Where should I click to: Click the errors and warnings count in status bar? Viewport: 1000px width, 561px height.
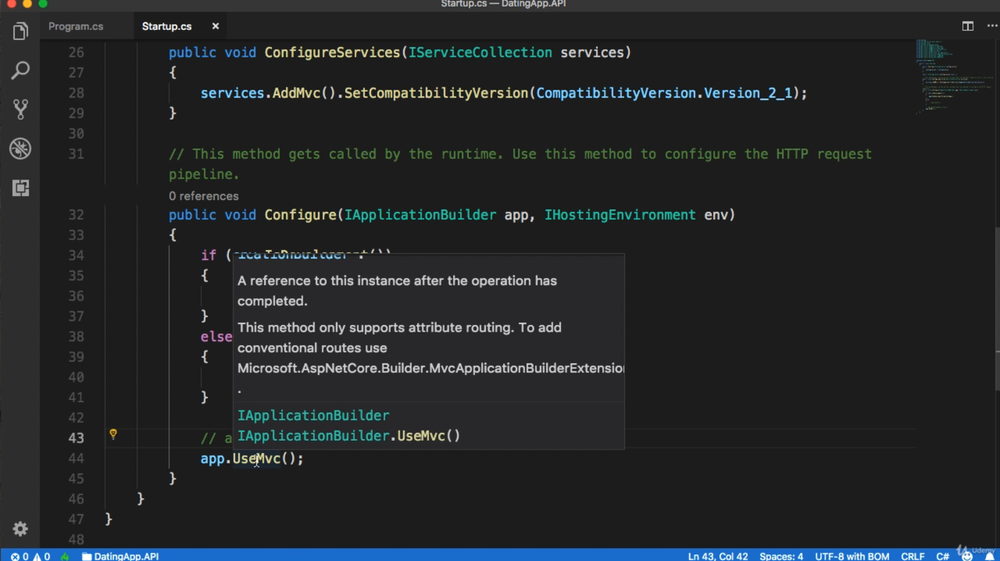point(30,556)
